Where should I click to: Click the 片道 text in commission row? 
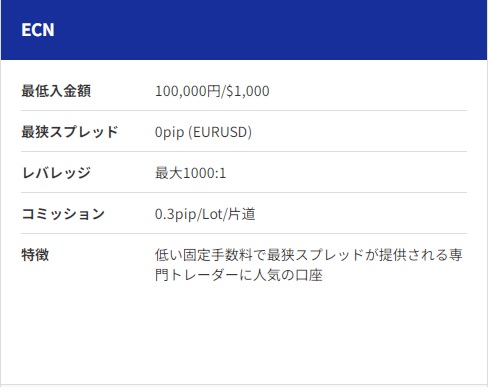click(x=241, y=214)
